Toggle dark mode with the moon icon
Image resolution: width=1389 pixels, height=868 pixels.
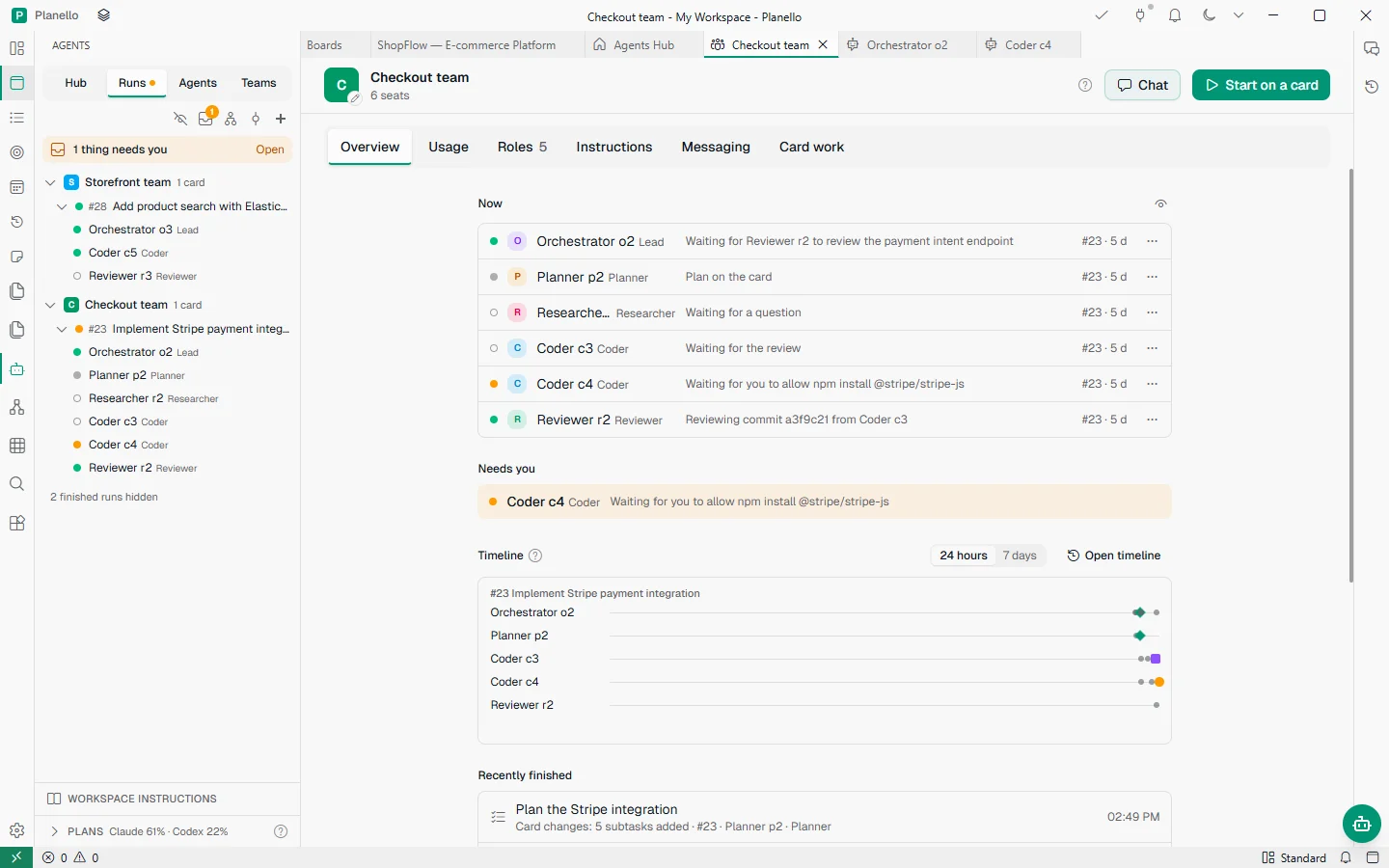pyautogui.click(x=1209, y=15)
